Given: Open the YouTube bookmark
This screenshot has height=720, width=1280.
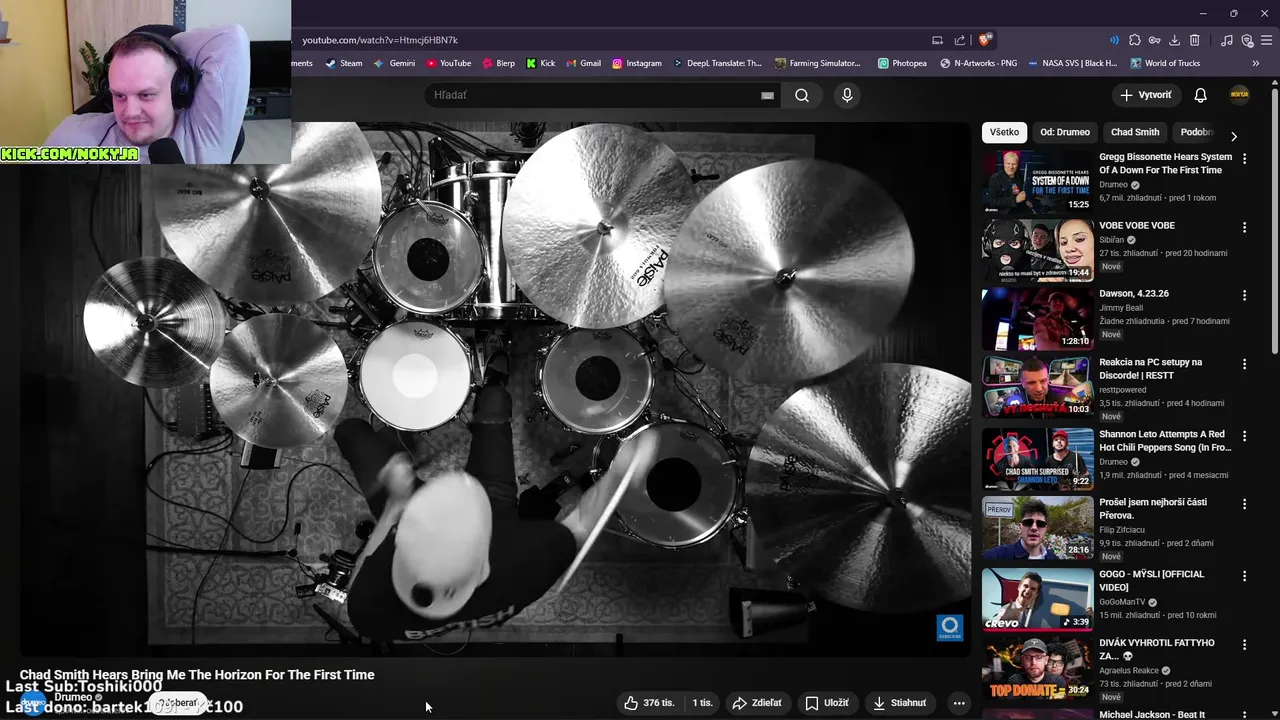Looking at the screenshot, I should pyautogui.click(x=448, y=63).
